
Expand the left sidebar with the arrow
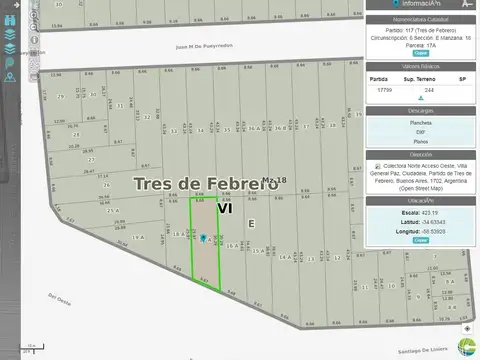16,5
